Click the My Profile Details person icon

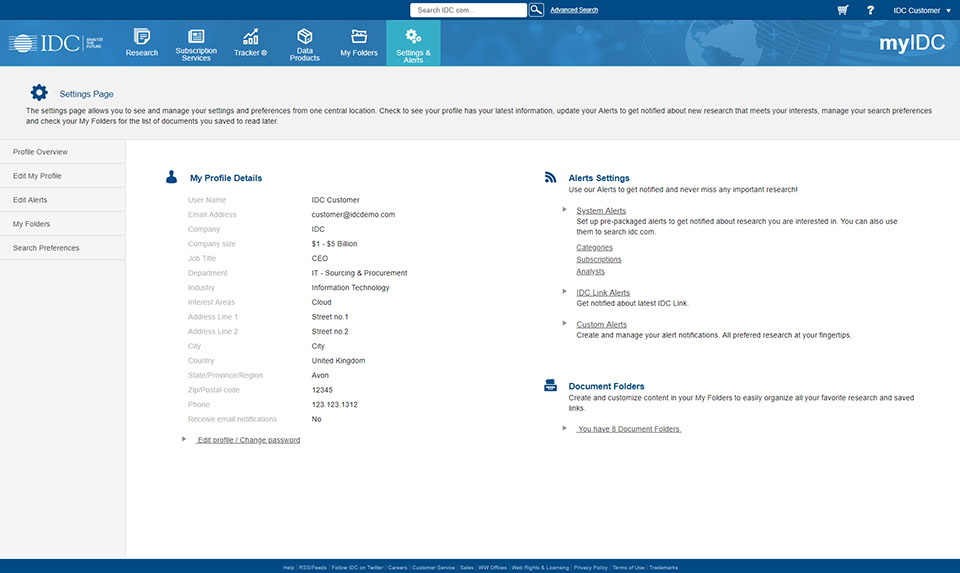pos(171,177)
